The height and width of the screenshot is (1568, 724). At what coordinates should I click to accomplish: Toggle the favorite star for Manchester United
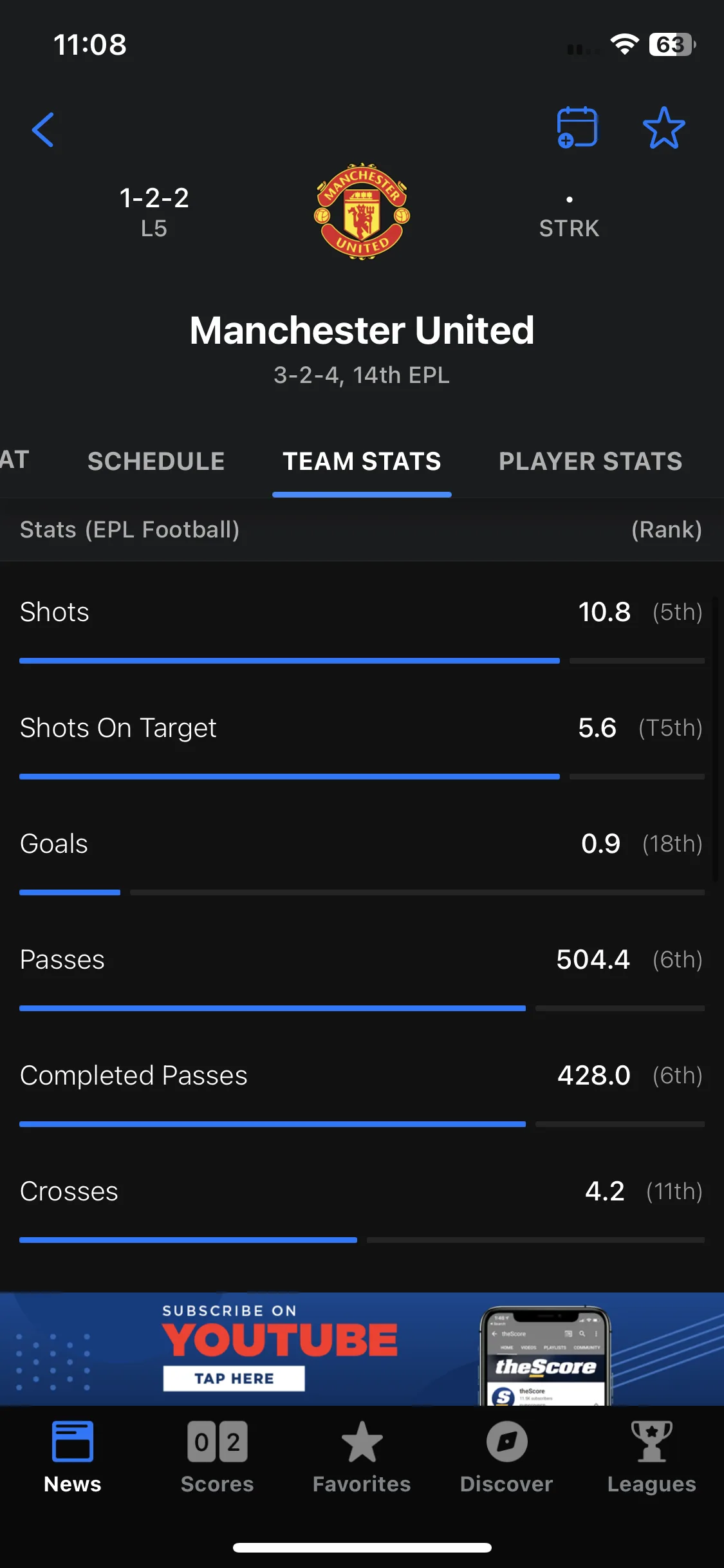[664, 127]
